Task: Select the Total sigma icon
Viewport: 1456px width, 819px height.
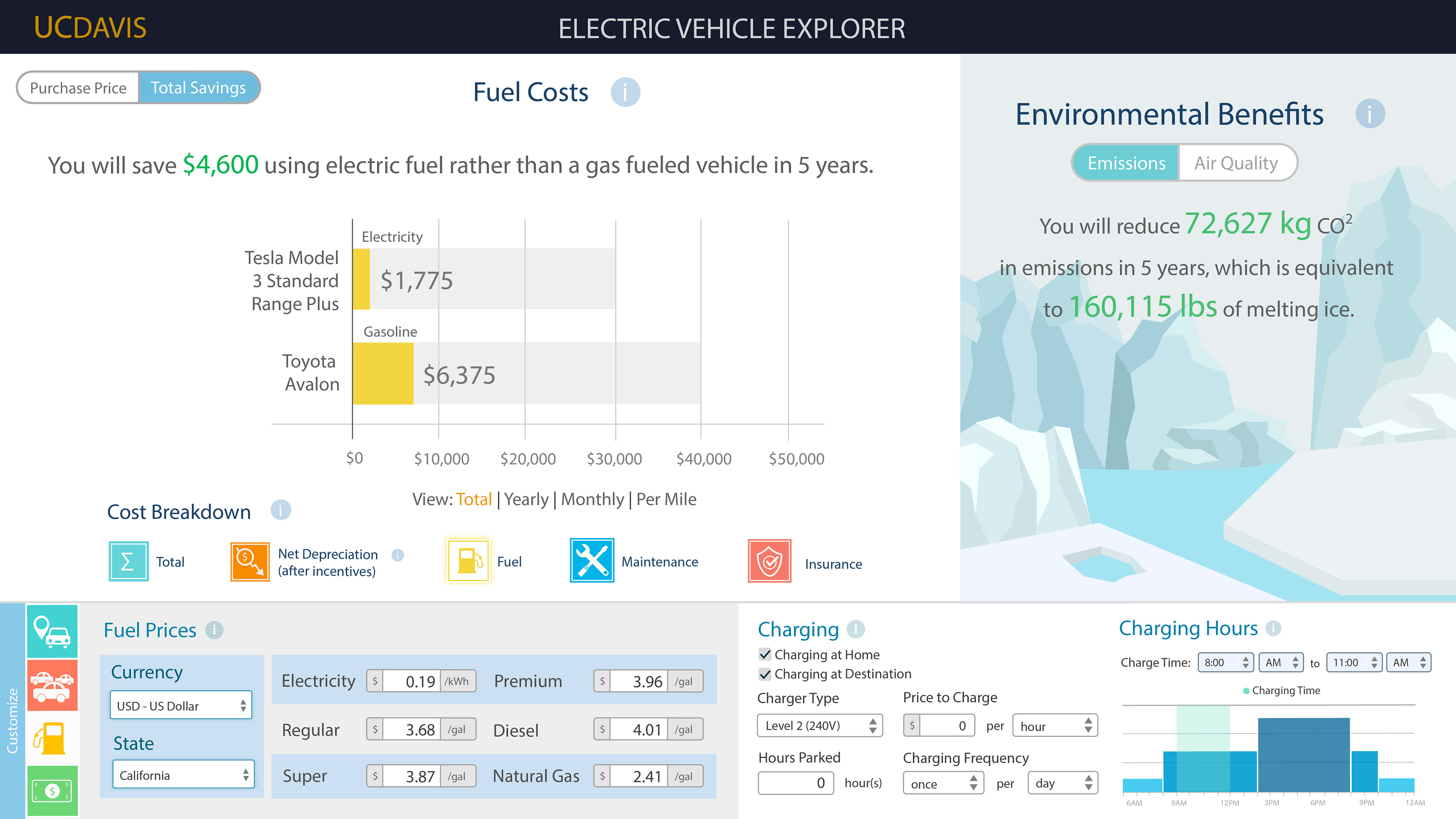Action: [x=128, y=561]
